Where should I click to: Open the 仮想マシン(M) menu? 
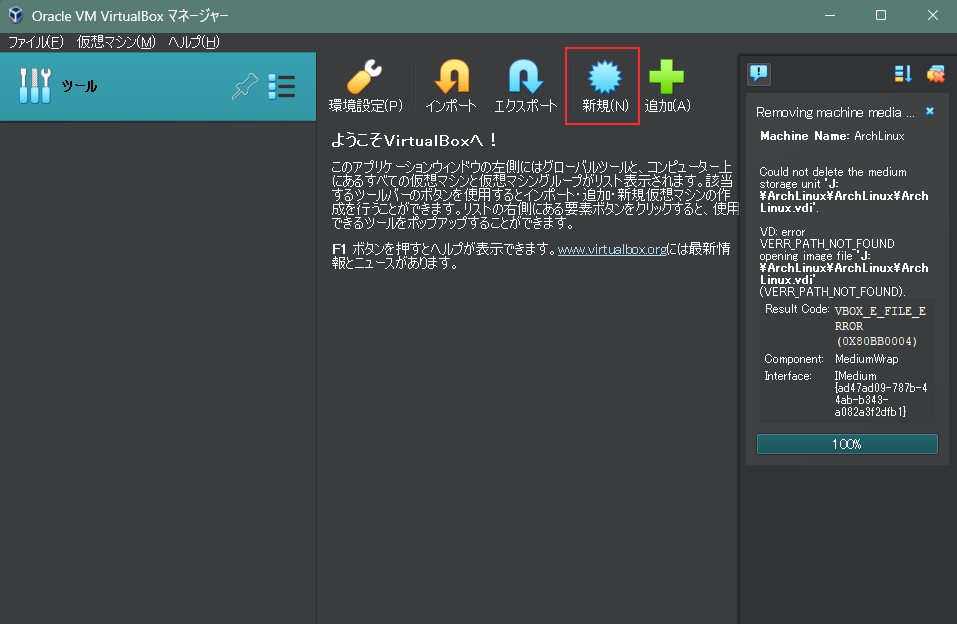116,42
